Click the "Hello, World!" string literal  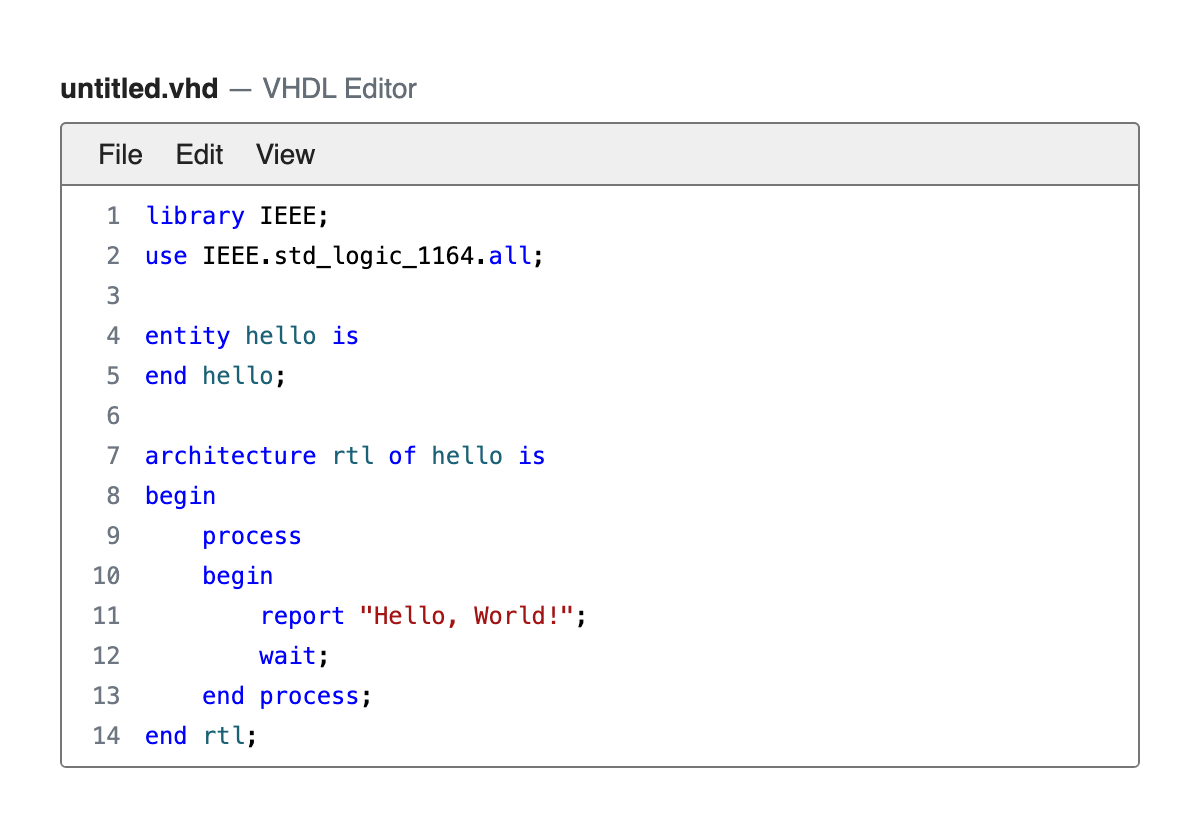pos(466,616)
